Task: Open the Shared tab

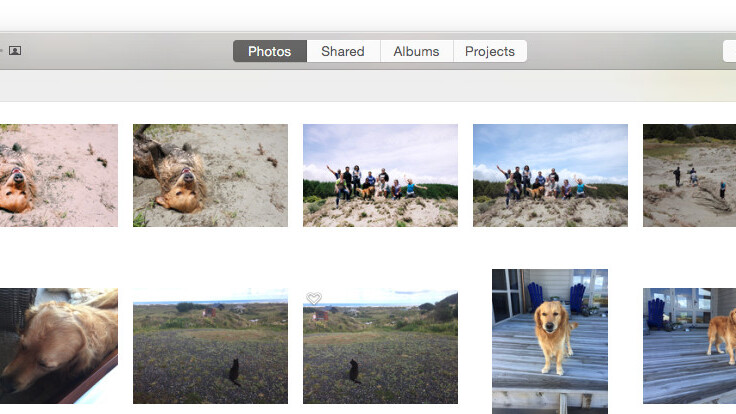Action: pyautogui.click(x=343, y=51)
